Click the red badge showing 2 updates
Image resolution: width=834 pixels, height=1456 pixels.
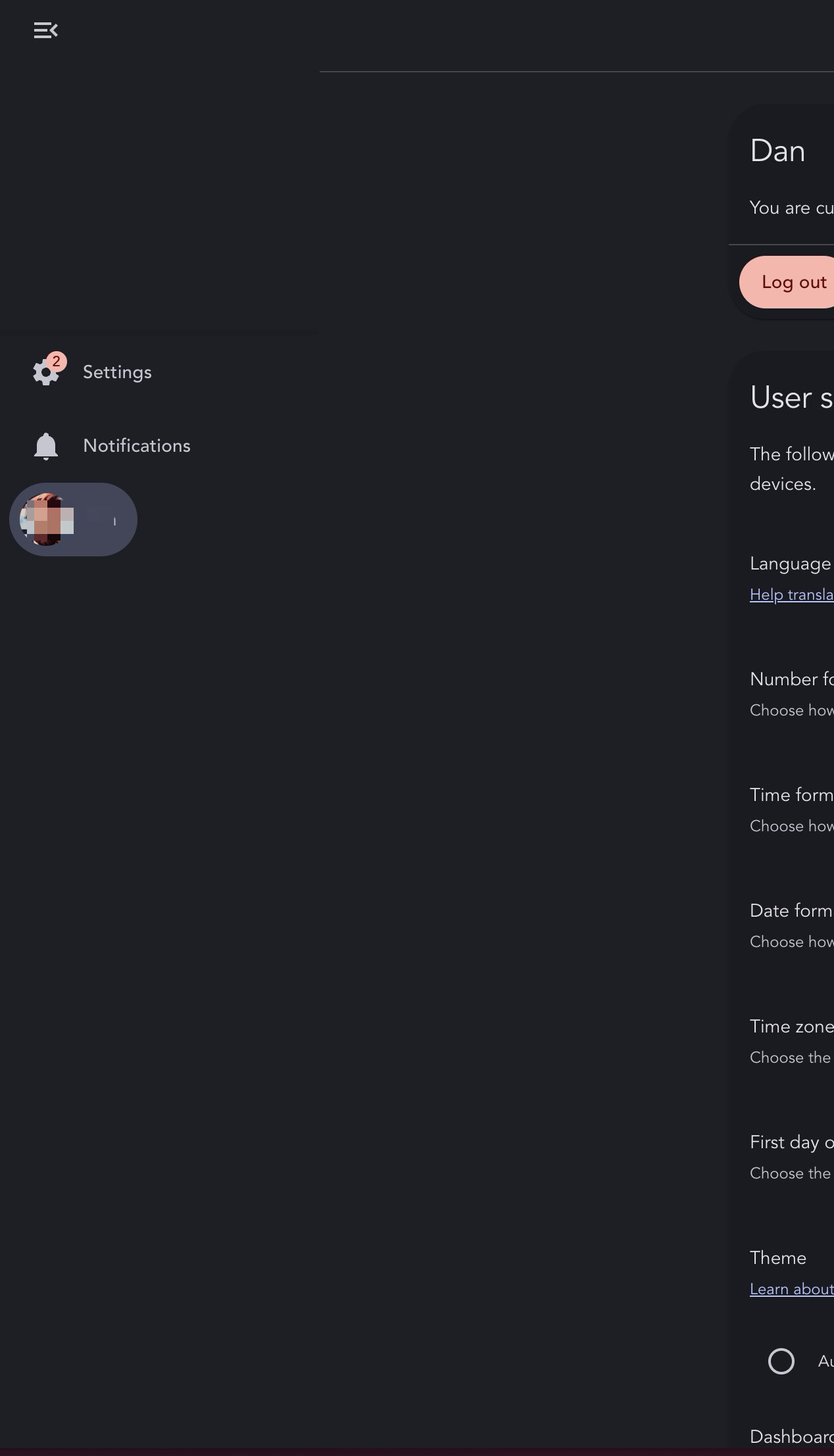coord(57,361)
